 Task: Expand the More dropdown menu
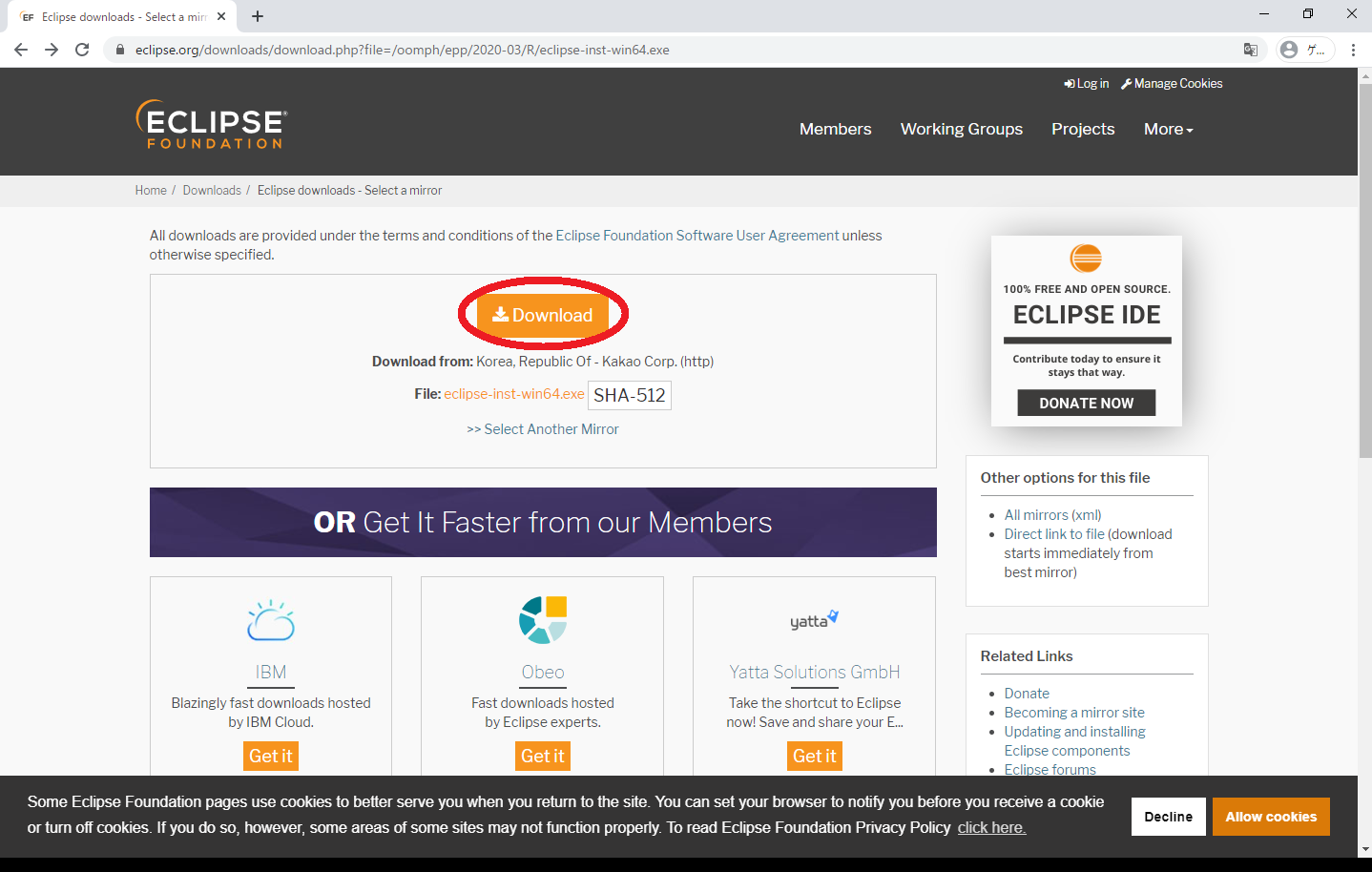pyautogui.click(x=1168, y=129)
